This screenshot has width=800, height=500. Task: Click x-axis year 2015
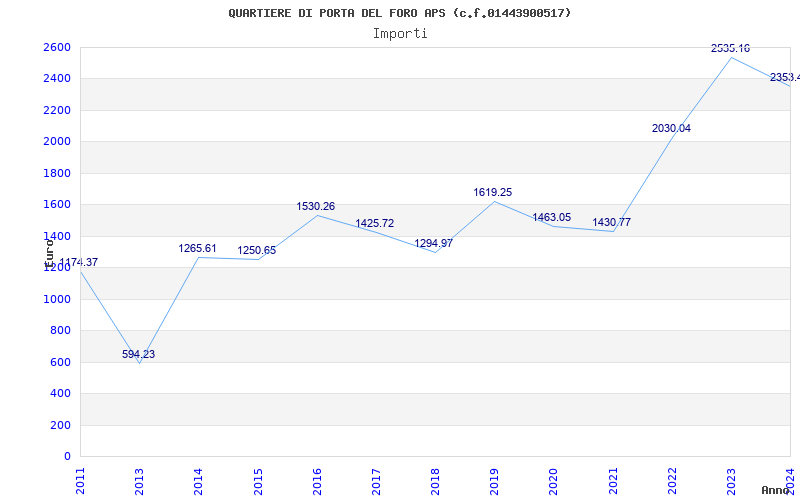tap(258, 482)
